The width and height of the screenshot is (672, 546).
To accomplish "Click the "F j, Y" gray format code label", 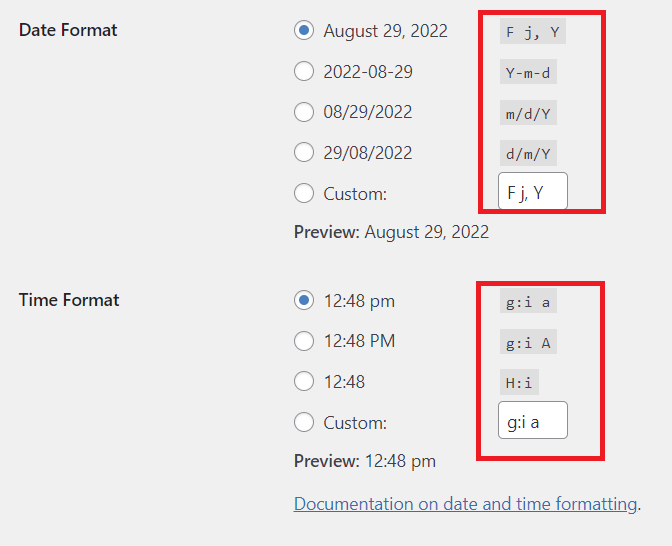I will 533,32.
